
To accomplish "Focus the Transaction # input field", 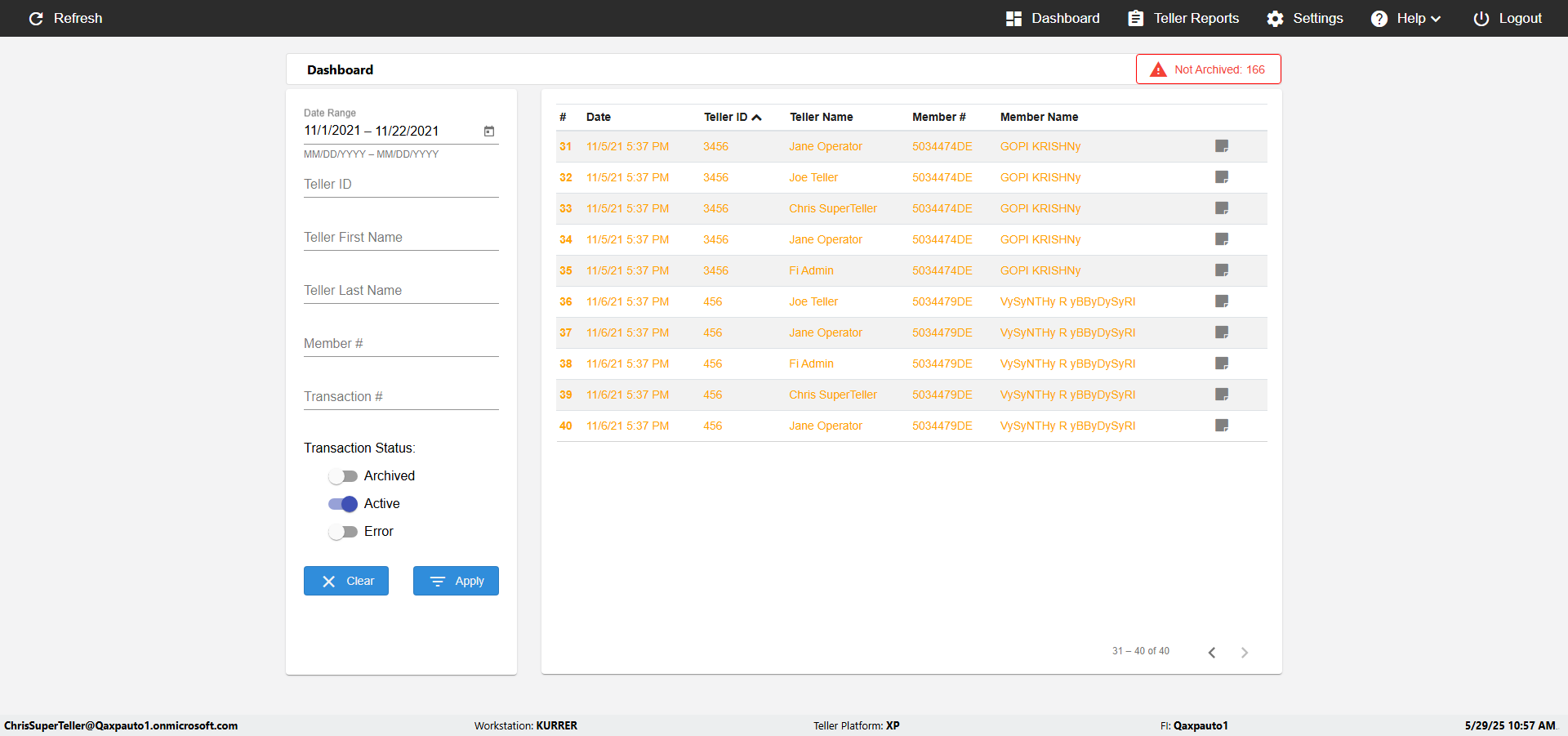I will click(x=401, y=396).
